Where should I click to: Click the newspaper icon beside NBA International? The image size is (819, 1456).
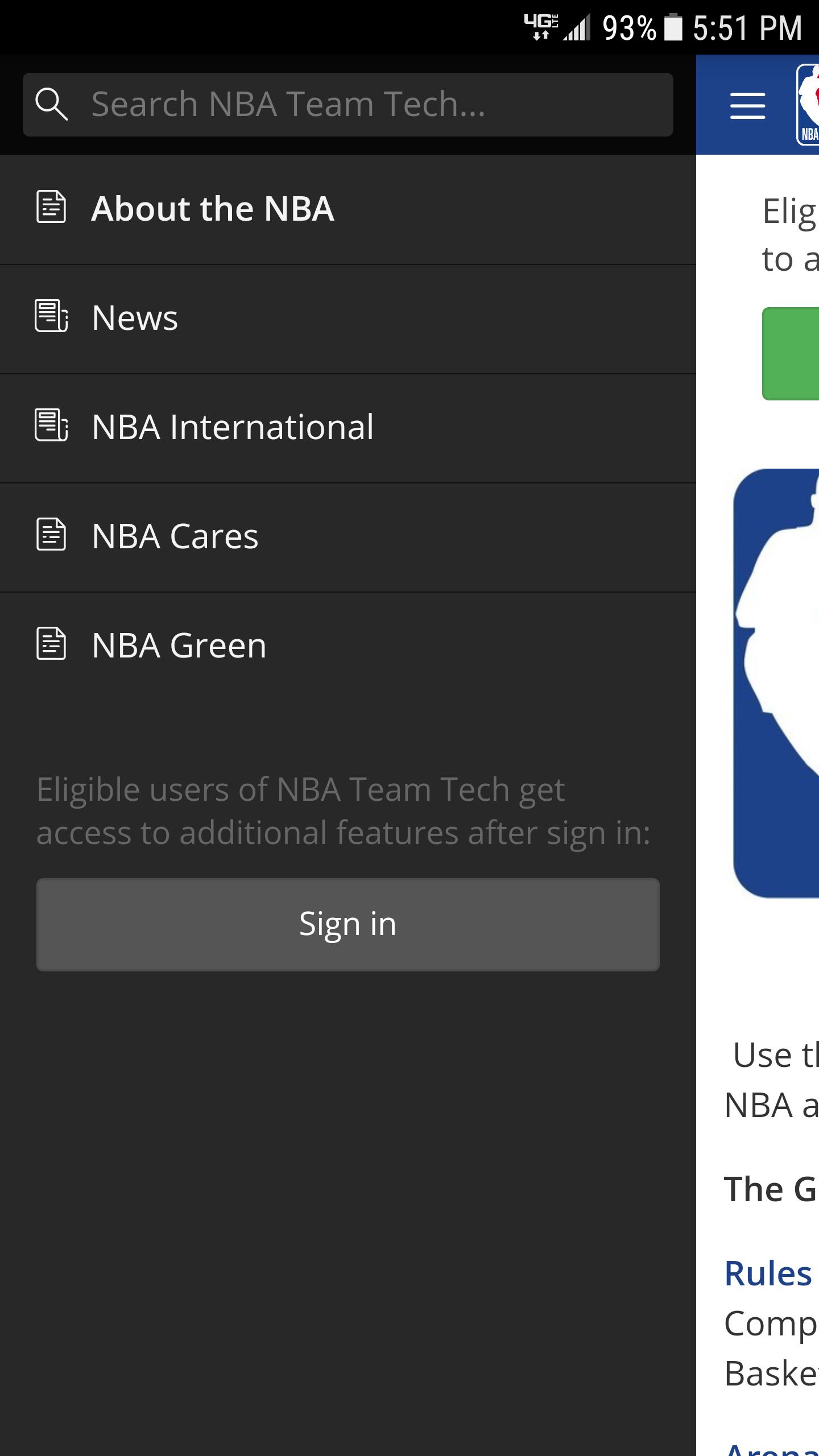[51, 425]
